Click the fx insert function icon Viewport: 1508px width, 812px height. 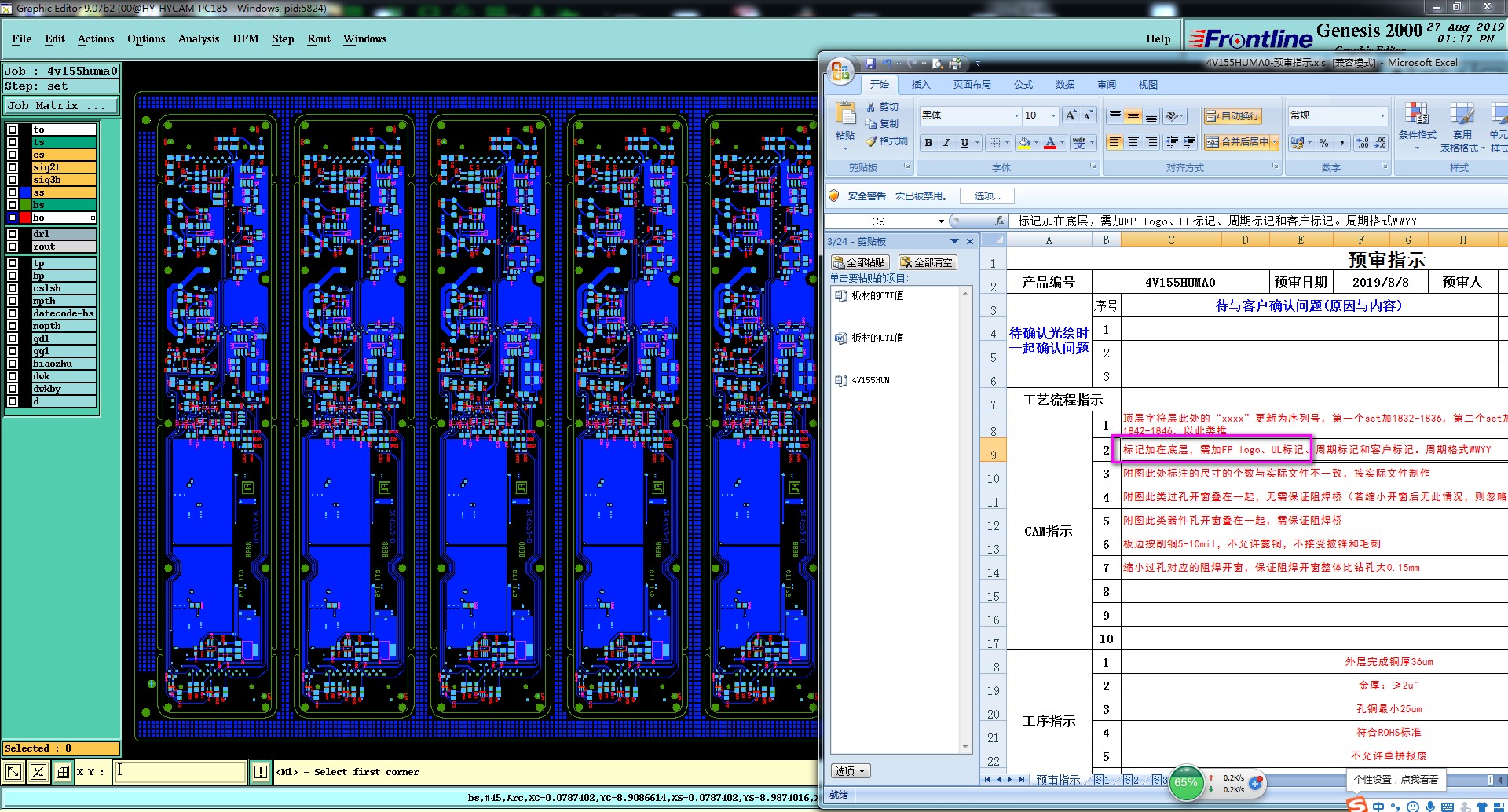coord(999,221)
